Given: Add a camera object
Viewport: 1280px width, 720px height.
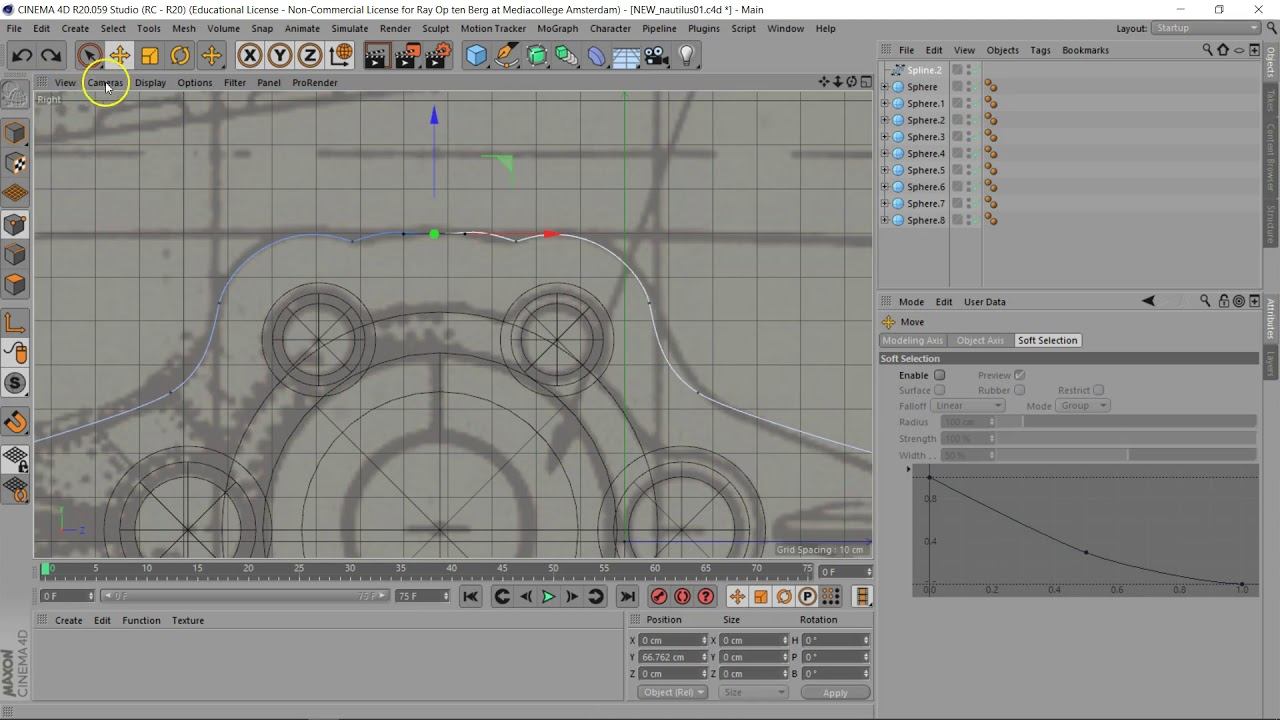Looking at the screenshot, I should click(656, 56).
